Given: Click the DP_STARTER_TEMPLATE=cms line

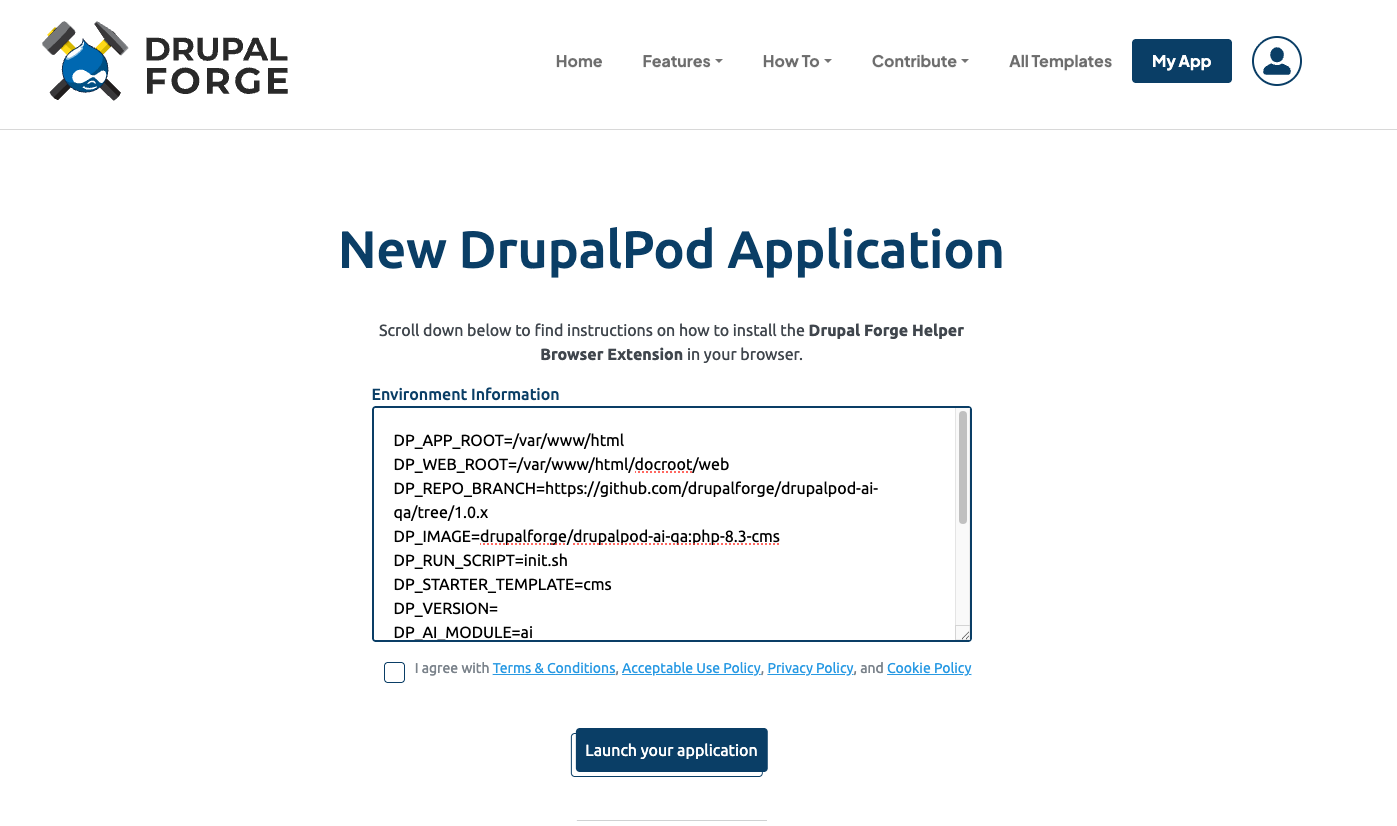Looking at the screenshot, I should coord(502,584).
